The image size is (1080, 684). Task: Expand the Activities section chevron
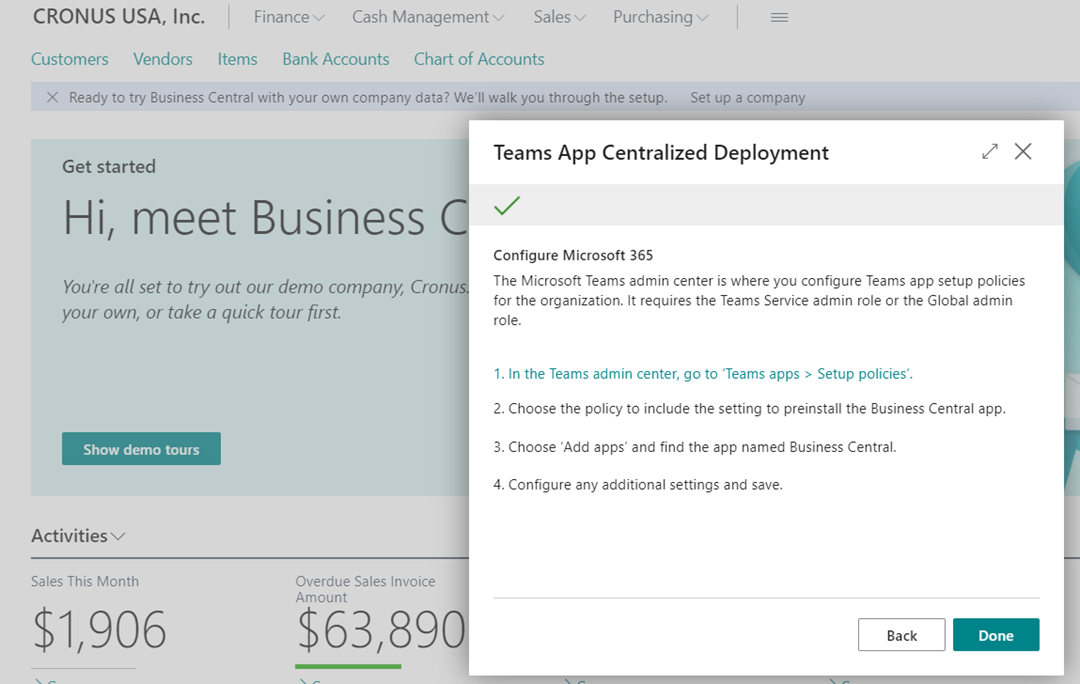coord(118,536)
